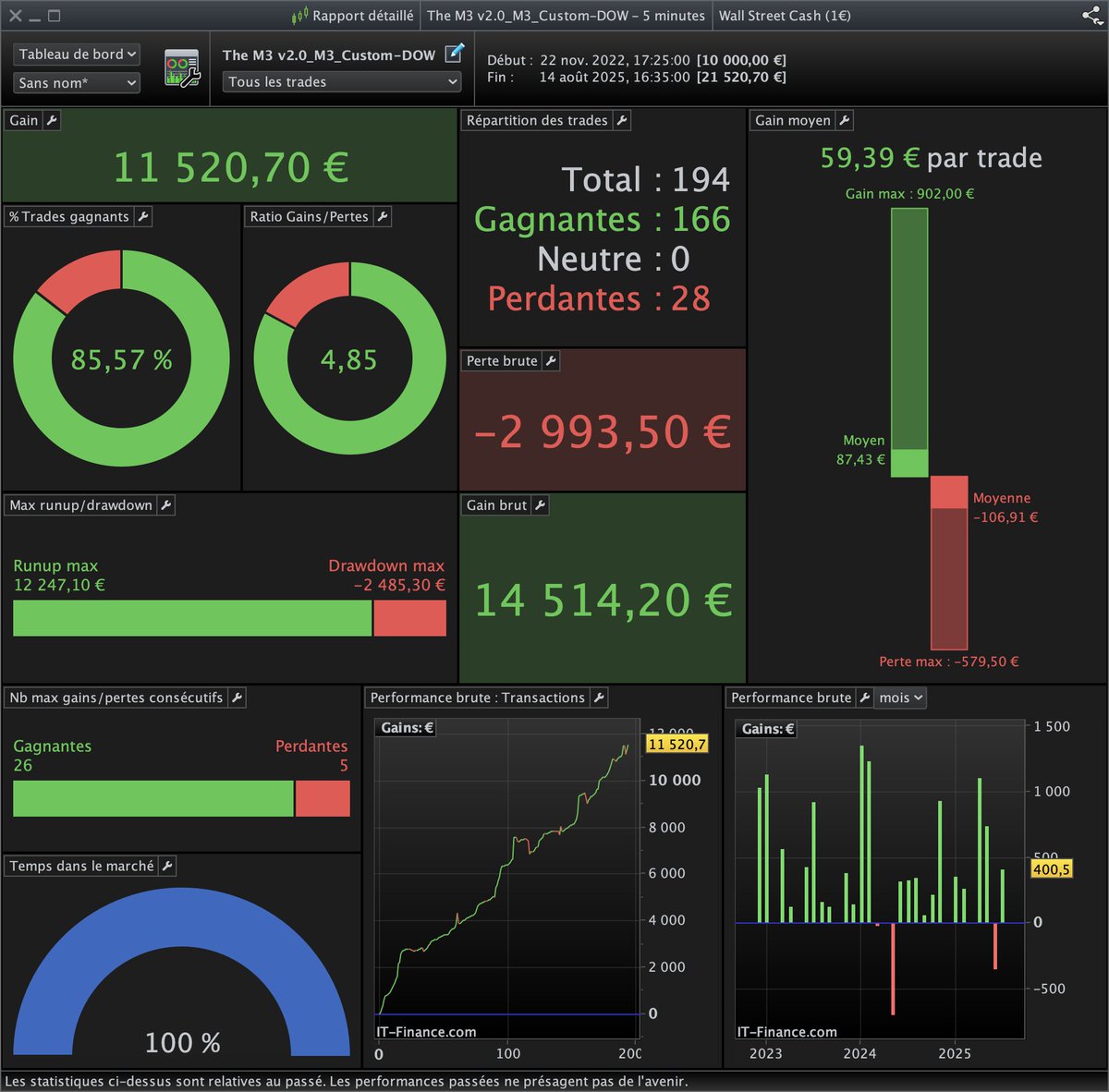Click the 4,85 gain/loss ratio donut
This screenshot has height=1092, width=1109.
(349, 358)
